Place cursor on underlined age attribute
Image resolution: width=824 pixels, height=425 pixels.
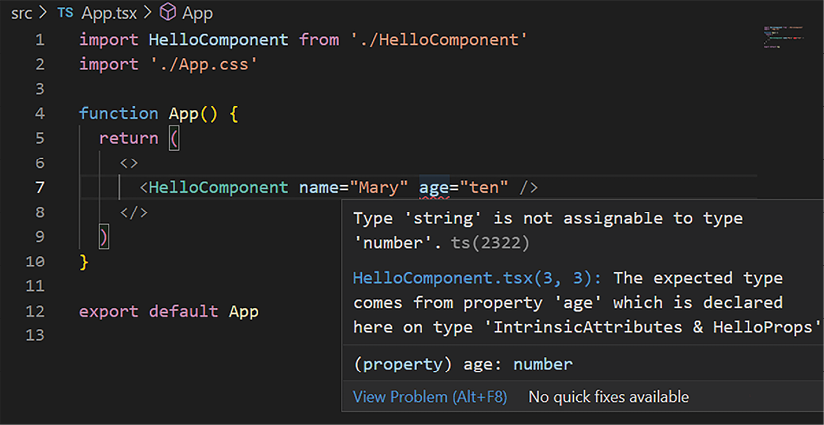click(434, 188)
